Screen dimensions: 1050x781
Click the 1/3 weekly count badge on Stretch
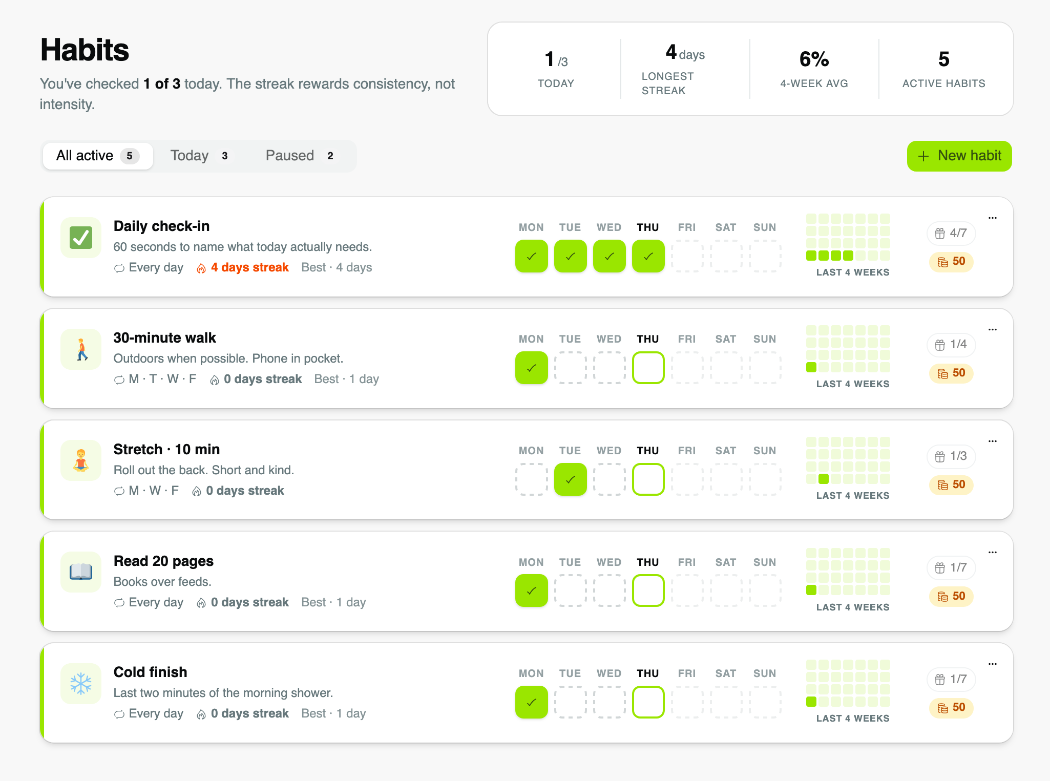951,456
